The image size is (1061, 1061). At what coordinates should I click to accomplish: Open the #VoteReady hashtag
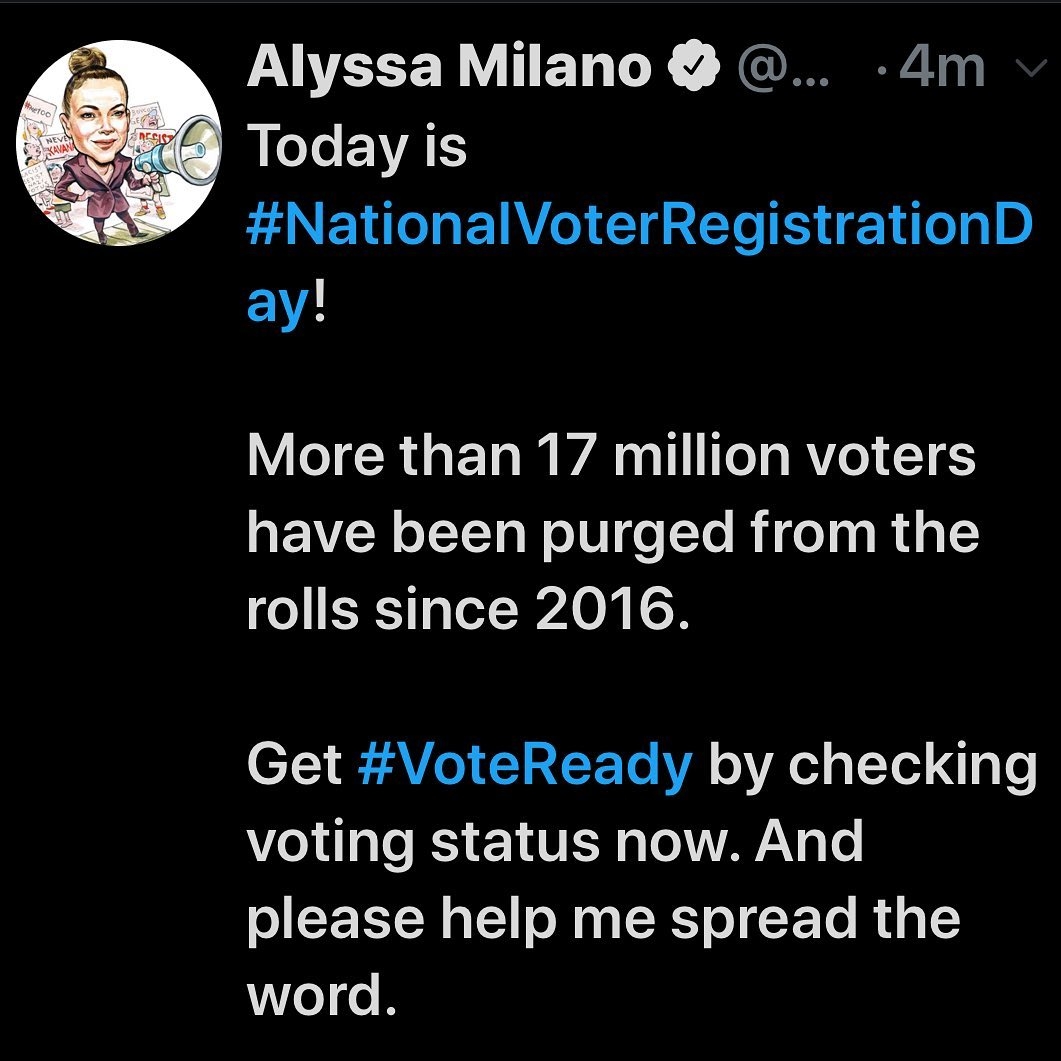click(x=524, y=767)
